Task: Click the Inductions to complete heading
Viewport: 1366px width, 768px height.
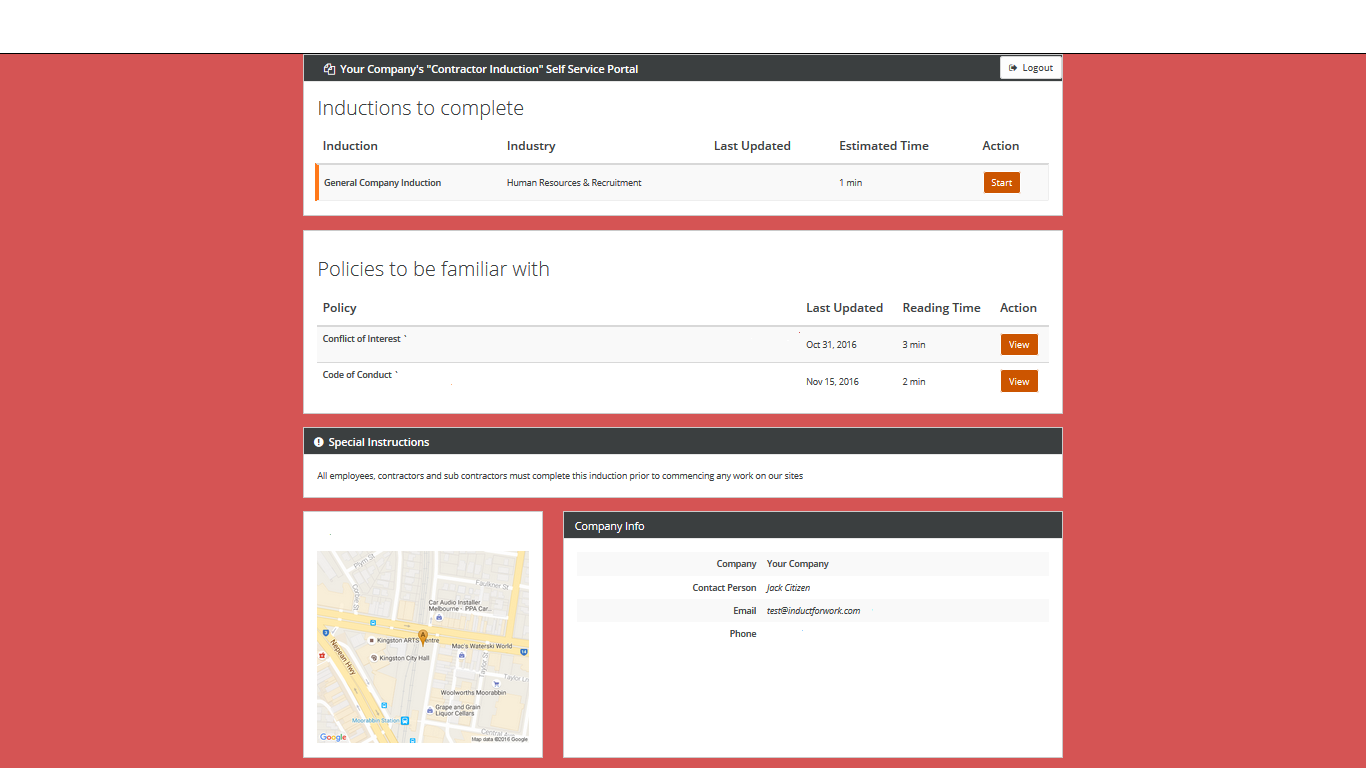Action: (x=420, y=108)
